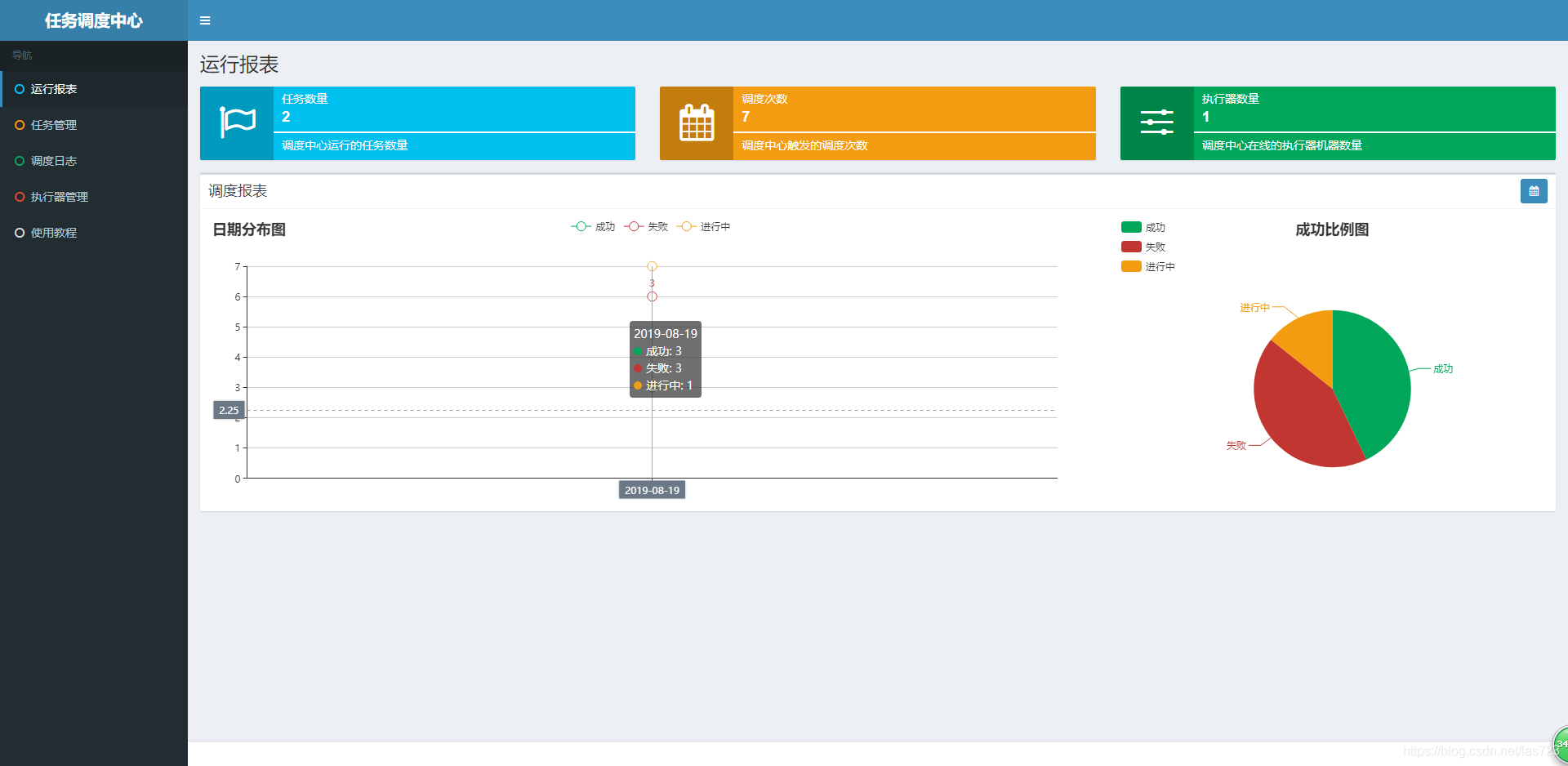Open the date range calendar button
Image resolution: width=1568 pixels, height=766 pixels.
pyautogui.click(x=1534, y=191)
